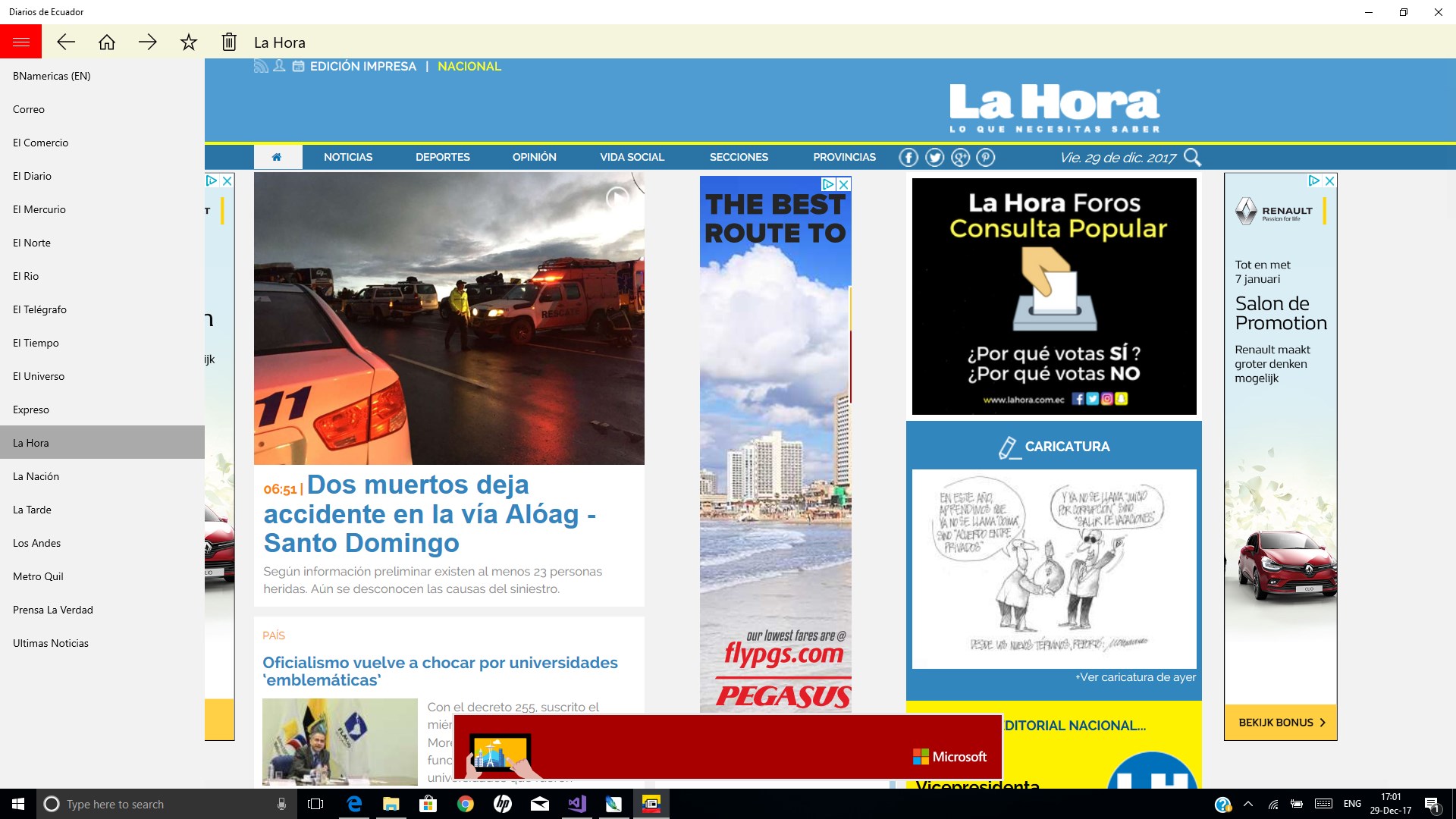Select the DEPORTES tab
The height and width of the screenshot is (819, 1456).
tap(442, 157)
